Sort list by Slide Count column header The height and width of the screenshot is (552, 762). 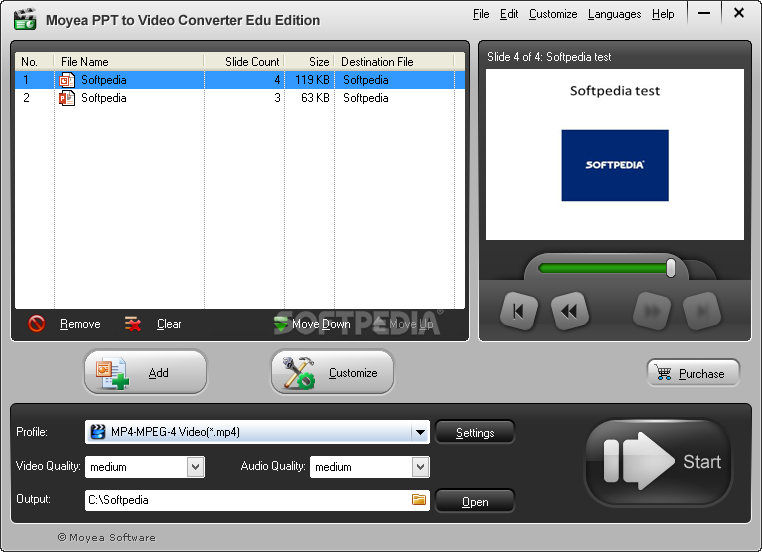pyautogui.click(x=244, y=62)
